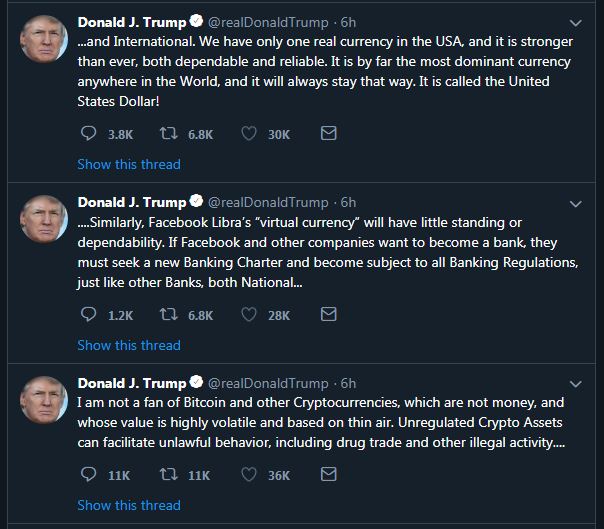Viewport: 604px width, 529px height.
Task: Retweet the Bitcoin and Cryptocurrencies tweet
Action: point(169,475)
